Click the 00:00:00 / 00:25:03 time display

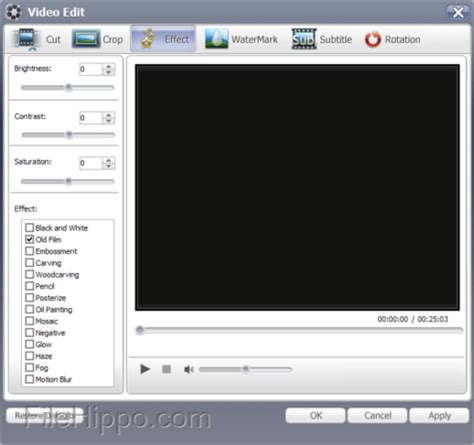413,319
